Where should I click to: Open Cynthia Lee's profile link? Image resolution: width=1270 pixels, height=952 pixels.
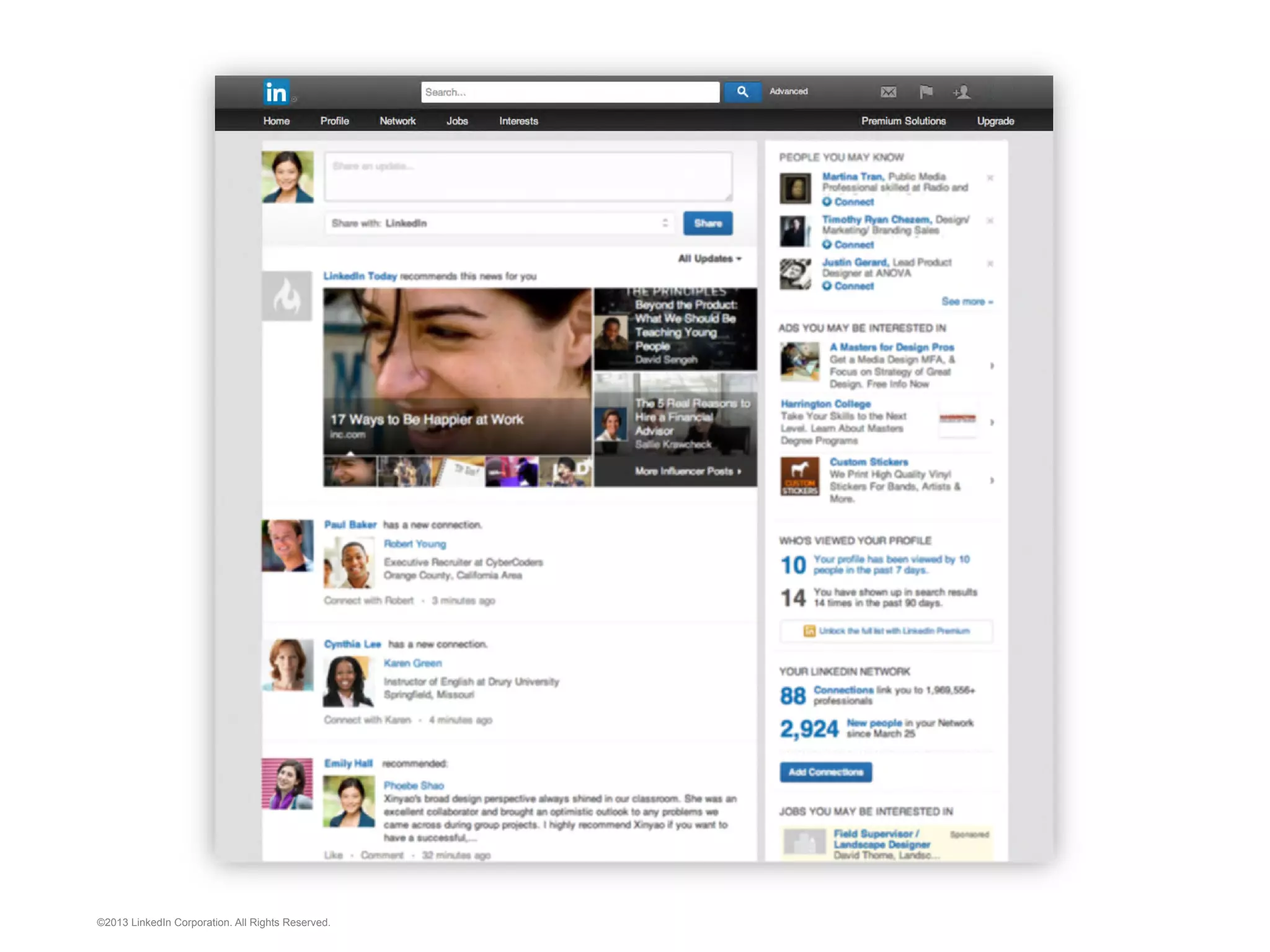pyautogui.click(x=352, y=644)
